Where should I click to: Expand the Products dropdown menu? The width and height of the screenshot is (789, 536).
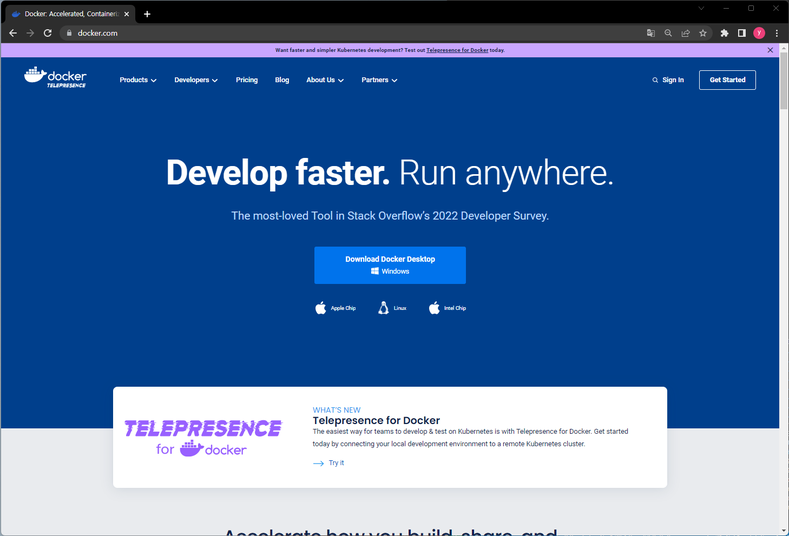[x=138, y=80]
